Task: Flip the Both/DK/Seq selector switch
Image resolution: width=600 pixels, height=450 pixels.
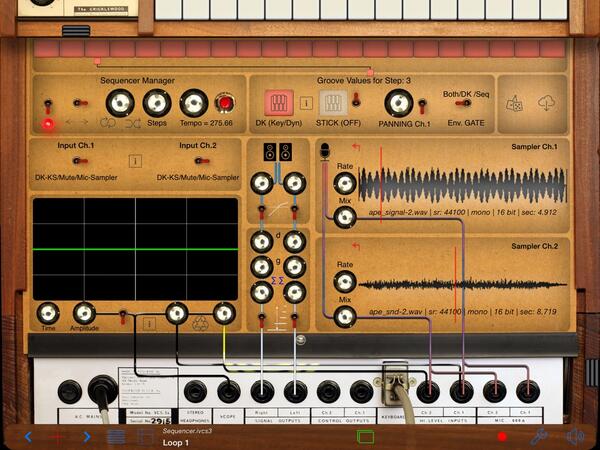Action: 463,103
